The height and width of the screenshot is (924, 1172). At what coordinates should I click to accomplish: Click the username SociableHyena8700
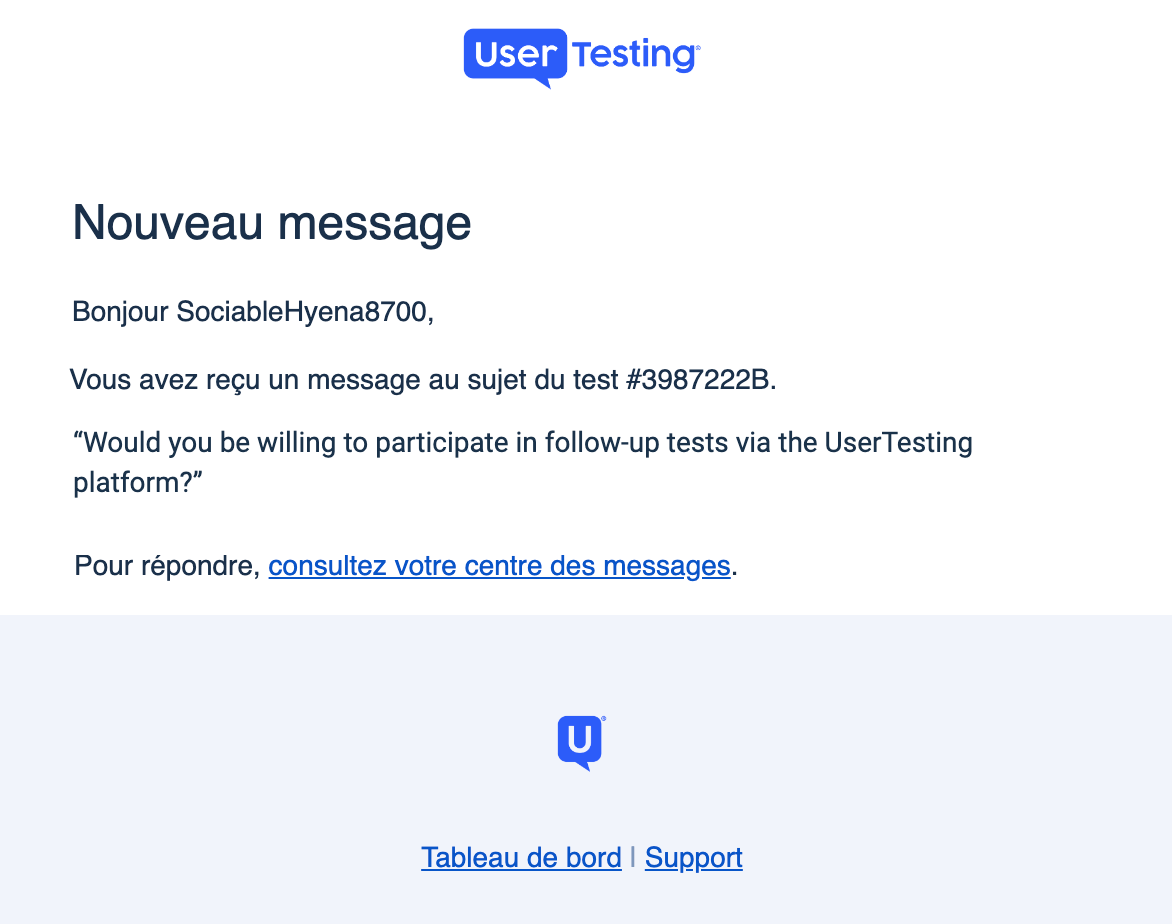click(301, 312)
